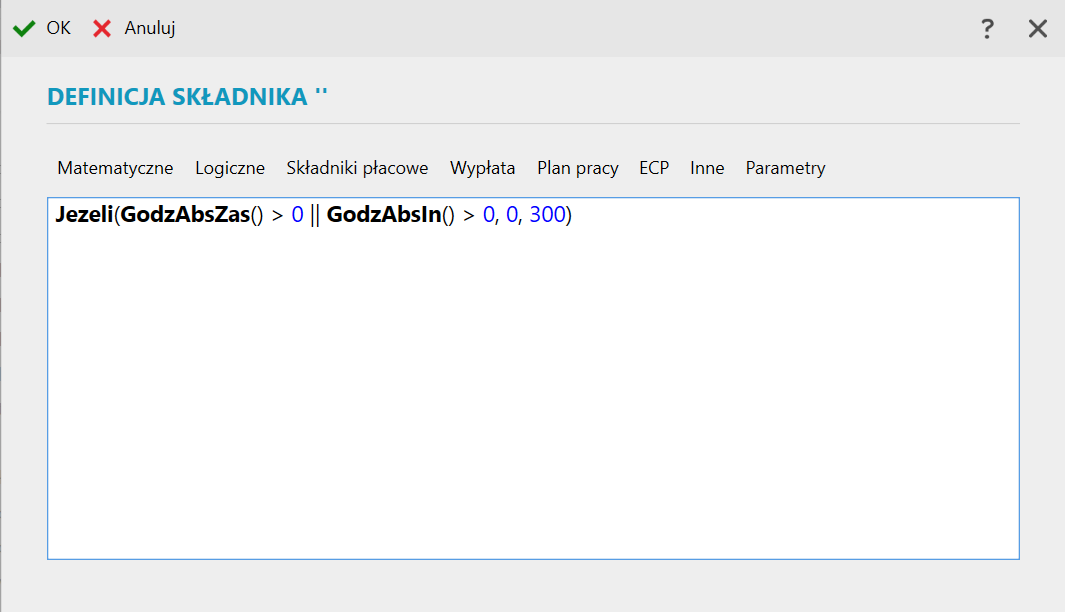Viewport: 1065px width, 612px height.
Task: Click the value 300 in the formula
Action: click(547, 215)
